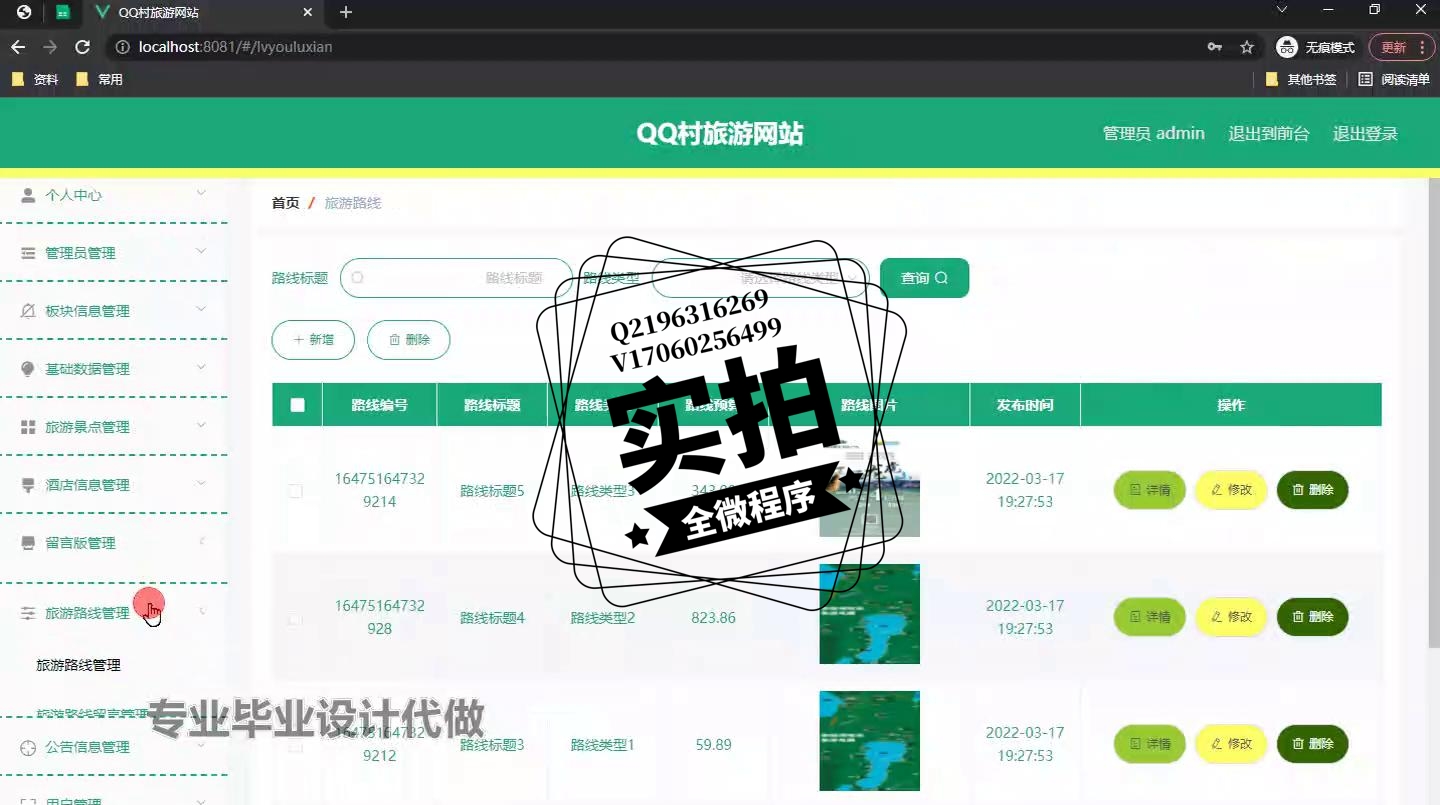Click the 路线标题 search input field

pos(457,278)
